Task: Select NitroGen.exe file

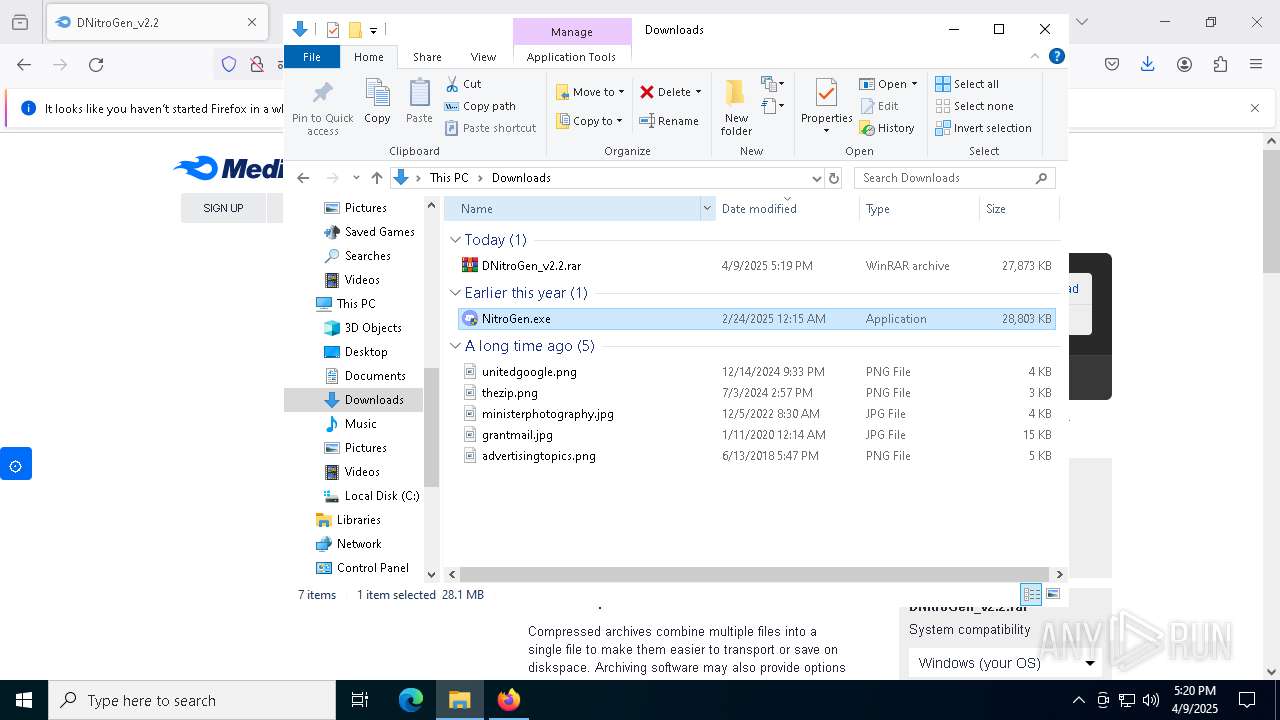Action: [757, 319]
